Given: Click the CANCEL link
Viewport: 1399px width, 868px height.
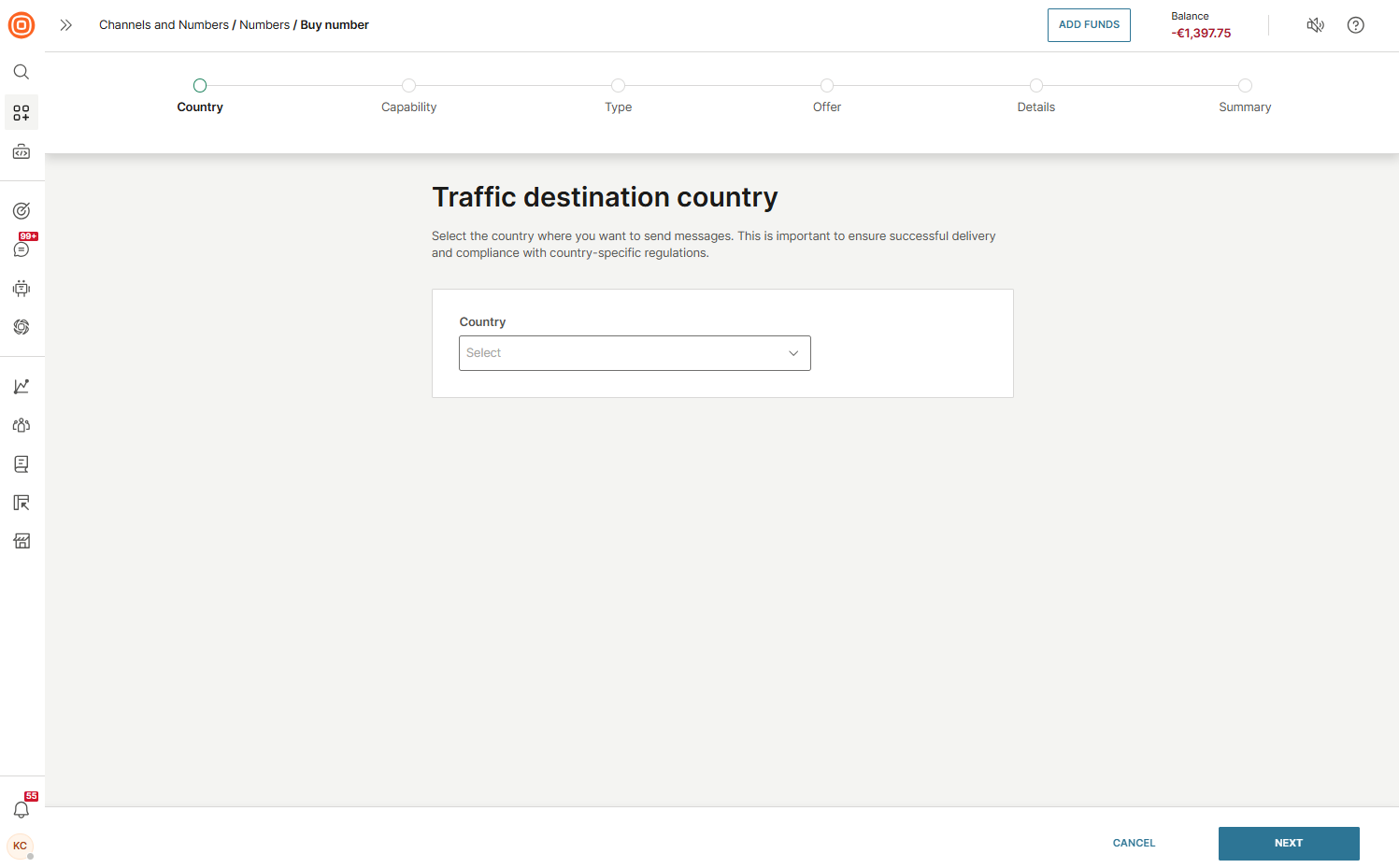Looking at the screenshot, I should coord(1134,843).
